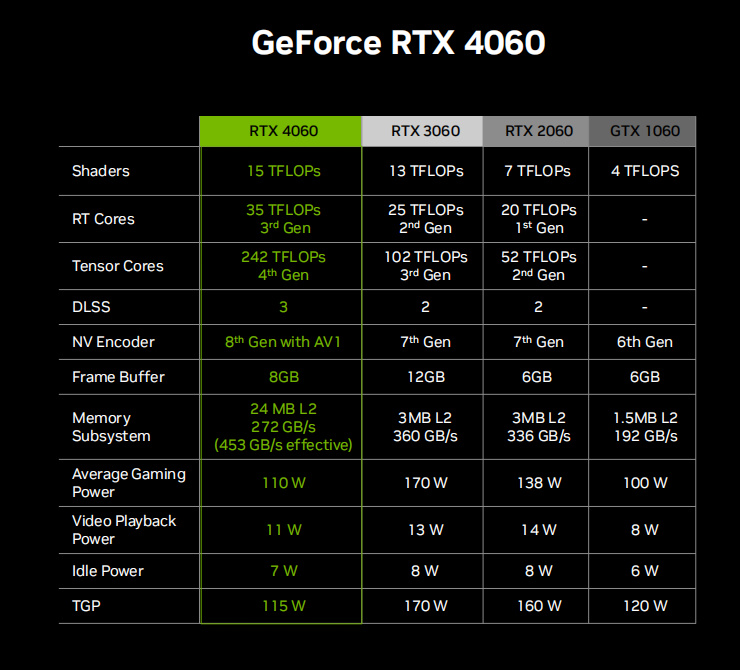
Task: Click the Shaders row label
Action: click(x=101, y=171)
